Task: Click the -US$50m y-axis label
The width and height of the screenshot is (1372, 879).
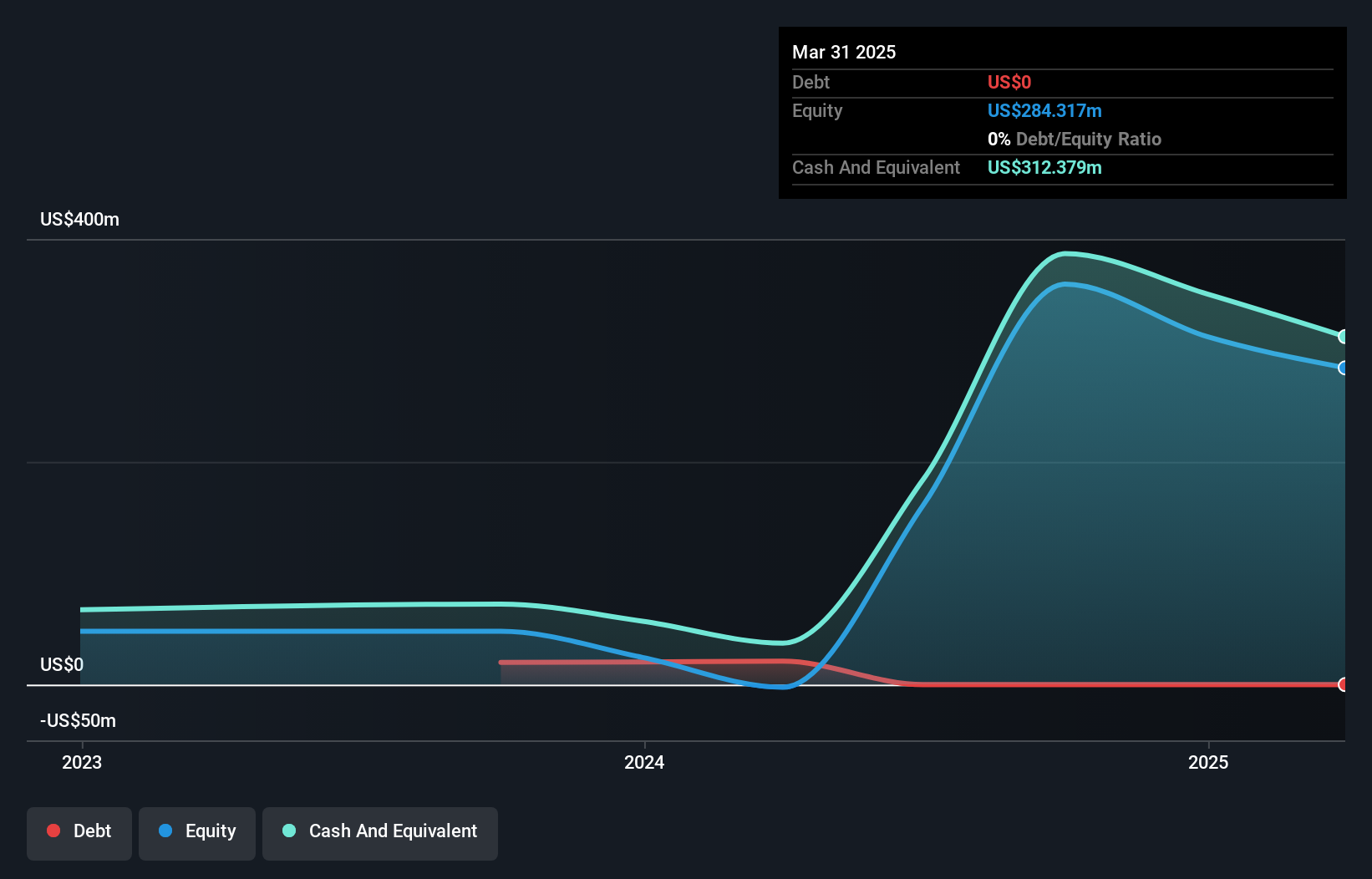Action: [x=79, y=720]
